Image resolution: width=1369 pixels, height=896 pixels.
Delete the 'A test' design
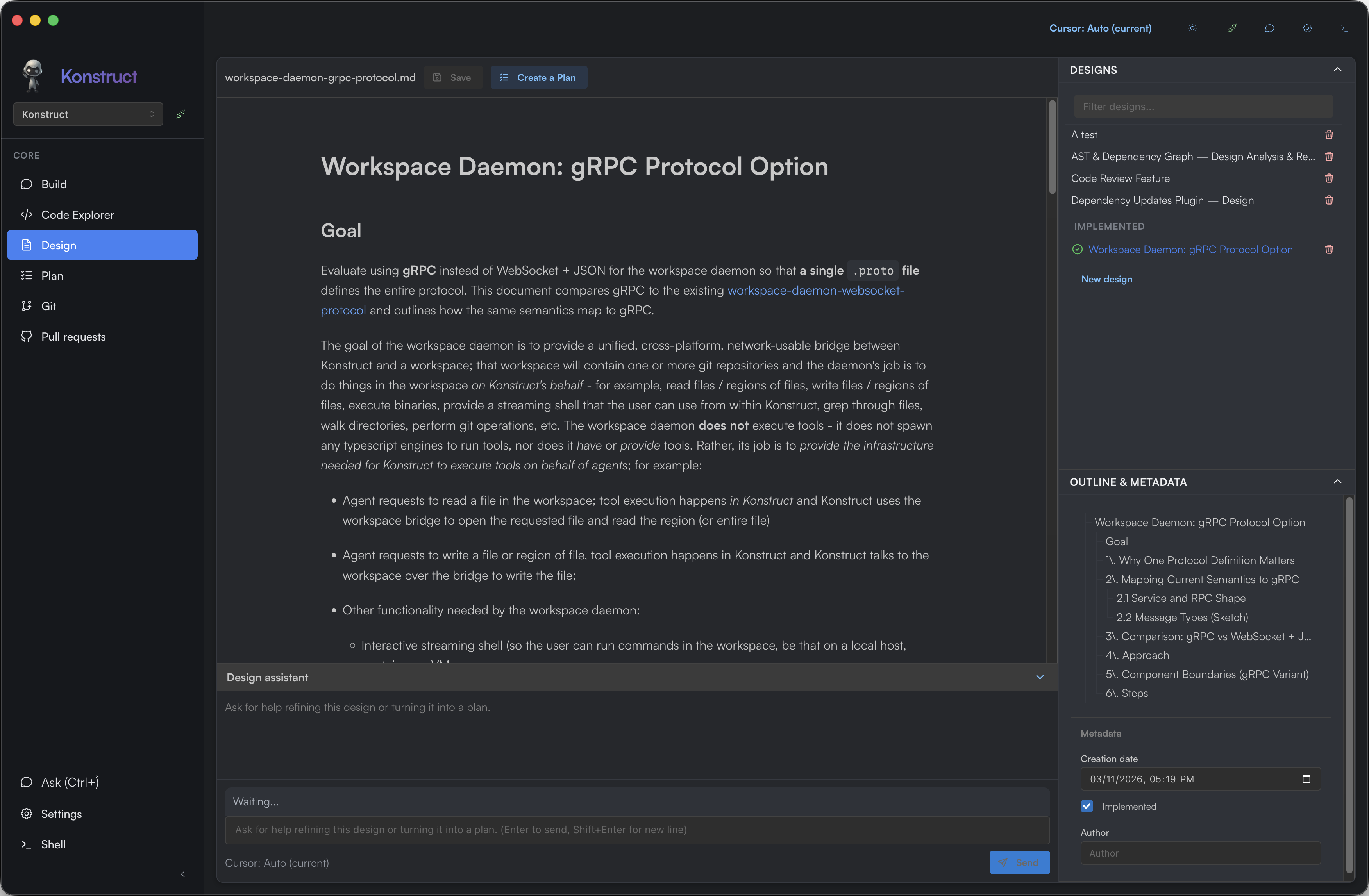[1329, 135]
